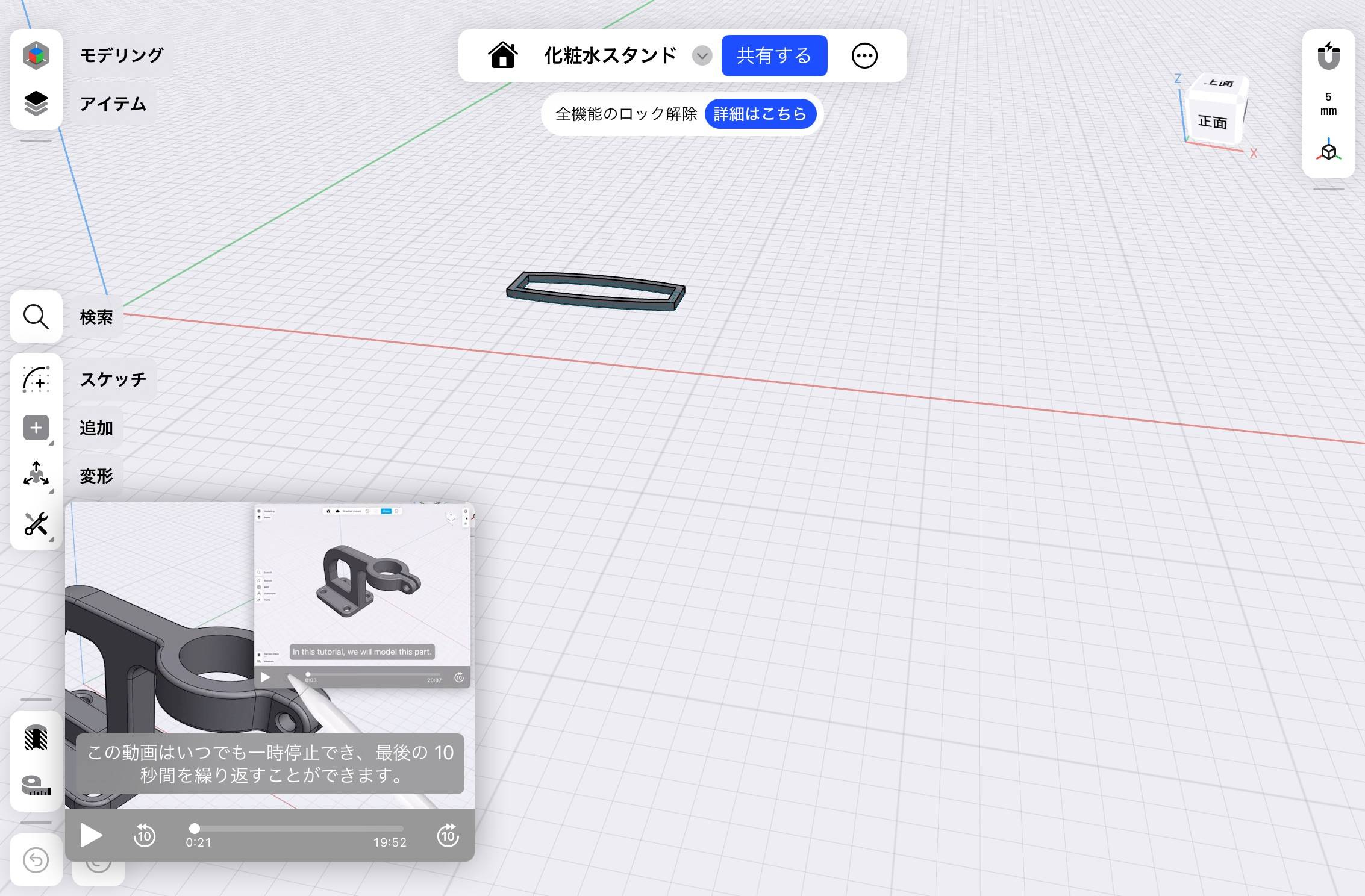Go to Home via the house icon

(x=502, y=55)
